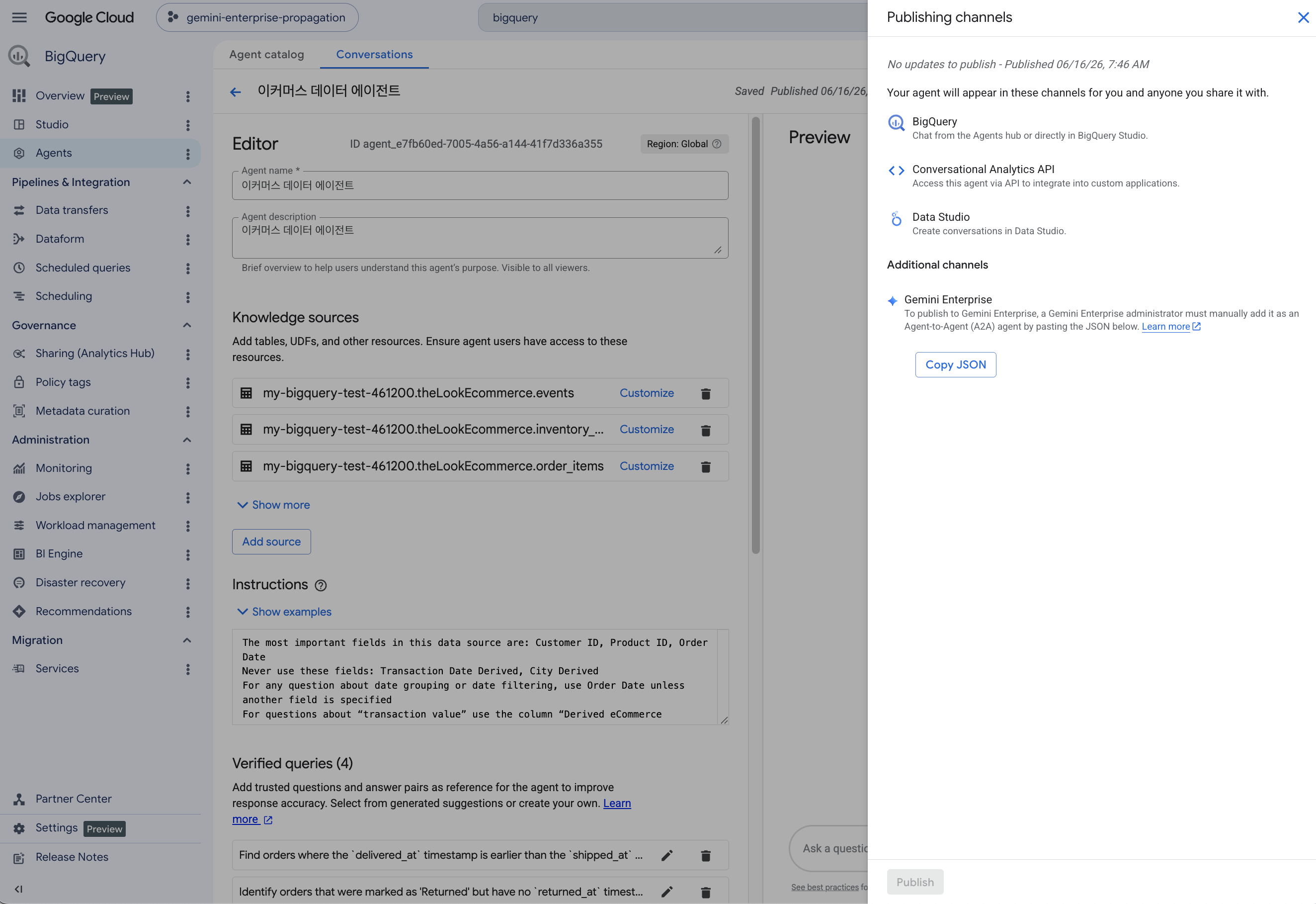The height and width of the screenshot is (904, 1316).
Task: Expand Show more knowledge sources
Action: pos(273,505)
